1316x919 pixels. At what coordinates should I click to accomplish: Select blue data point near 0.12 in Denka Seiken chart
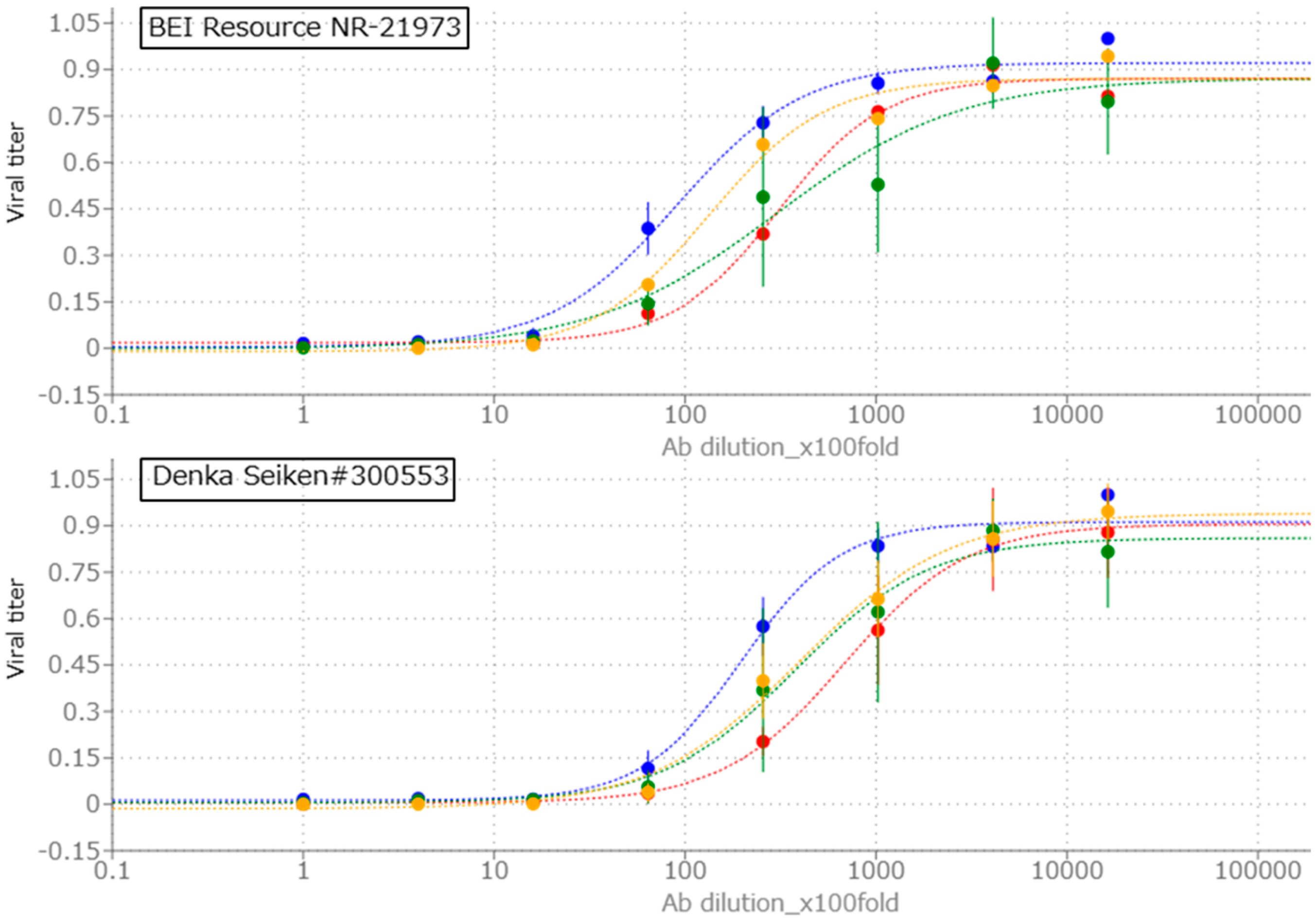(648, 768)
